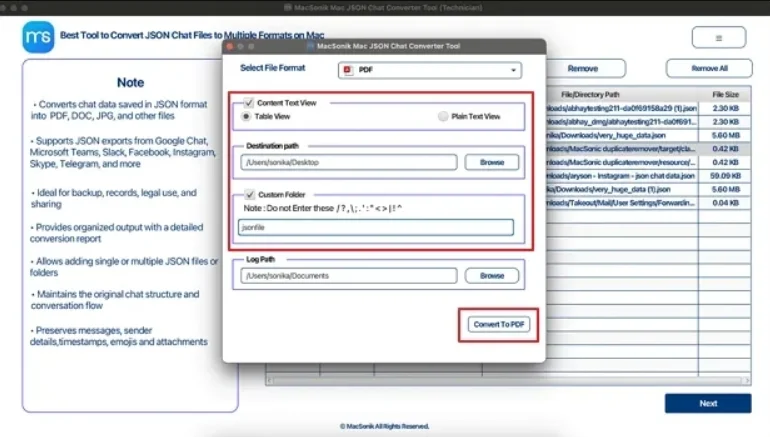Select the abhaytesting211-da0f69158a29 (1).json row
Image resolution: width=770 pixels, height=437 pixels.
point(648,108)
